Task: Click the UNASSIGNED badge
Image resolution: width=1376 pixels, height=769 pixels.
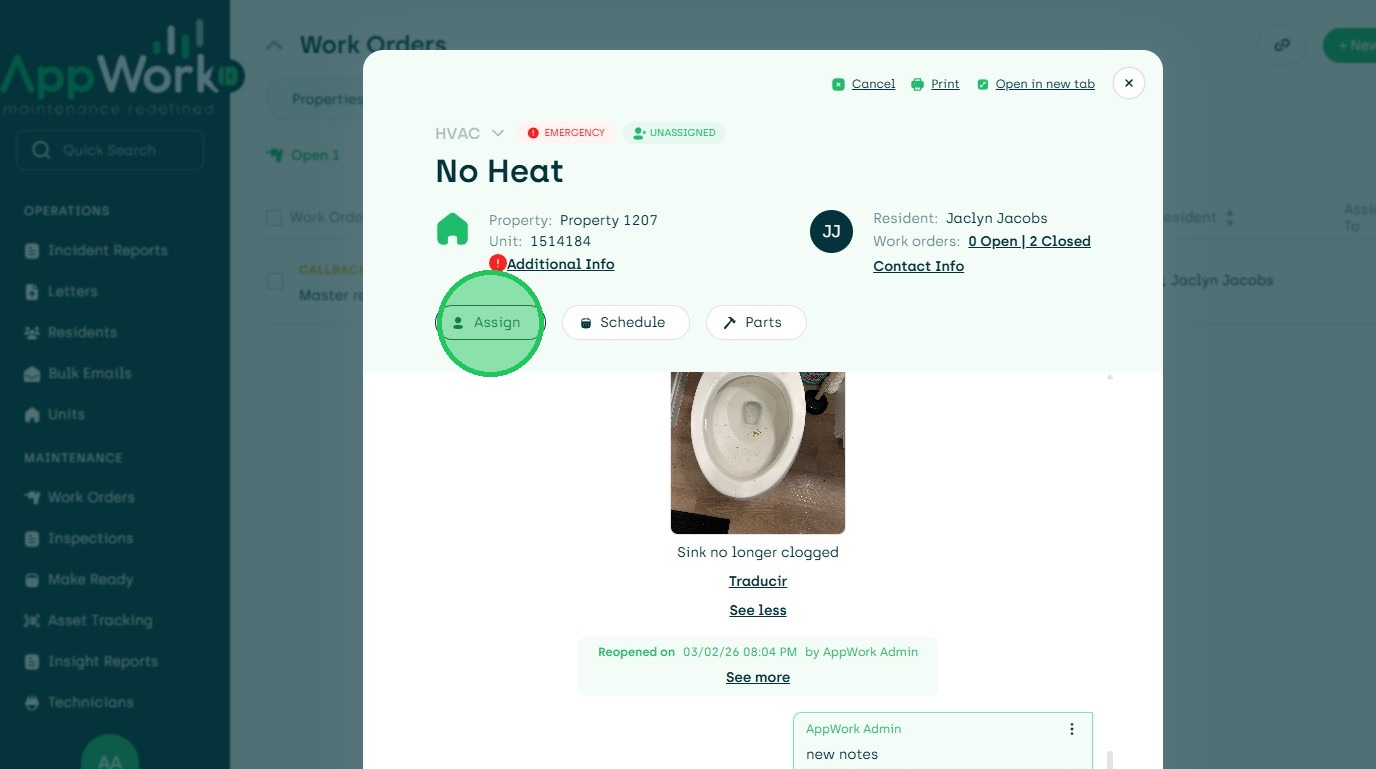Action: 674,133
